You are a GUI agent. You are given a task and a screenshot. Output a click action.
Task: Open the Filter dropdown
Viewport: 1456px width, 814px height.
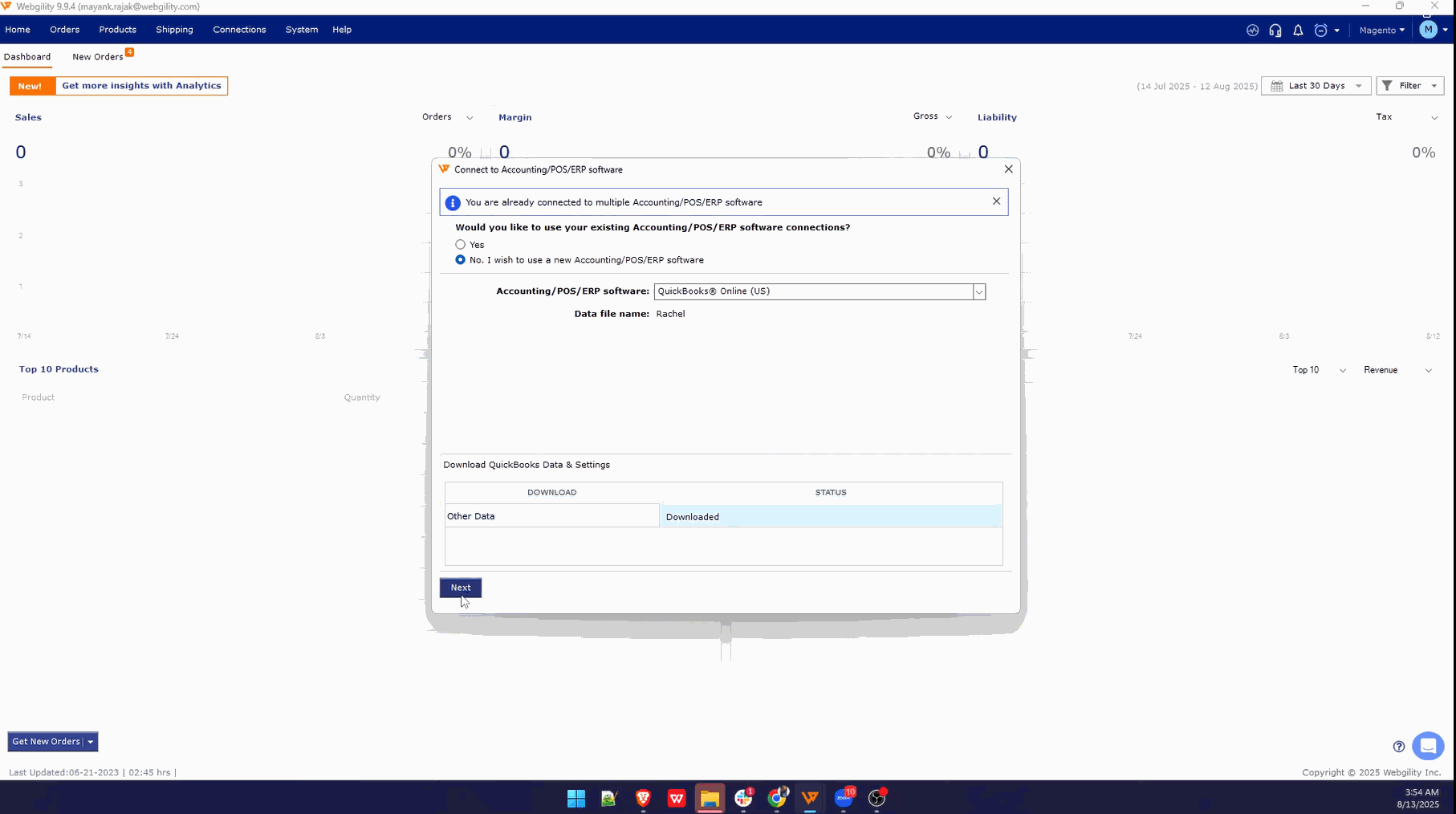coord(1409,86)
